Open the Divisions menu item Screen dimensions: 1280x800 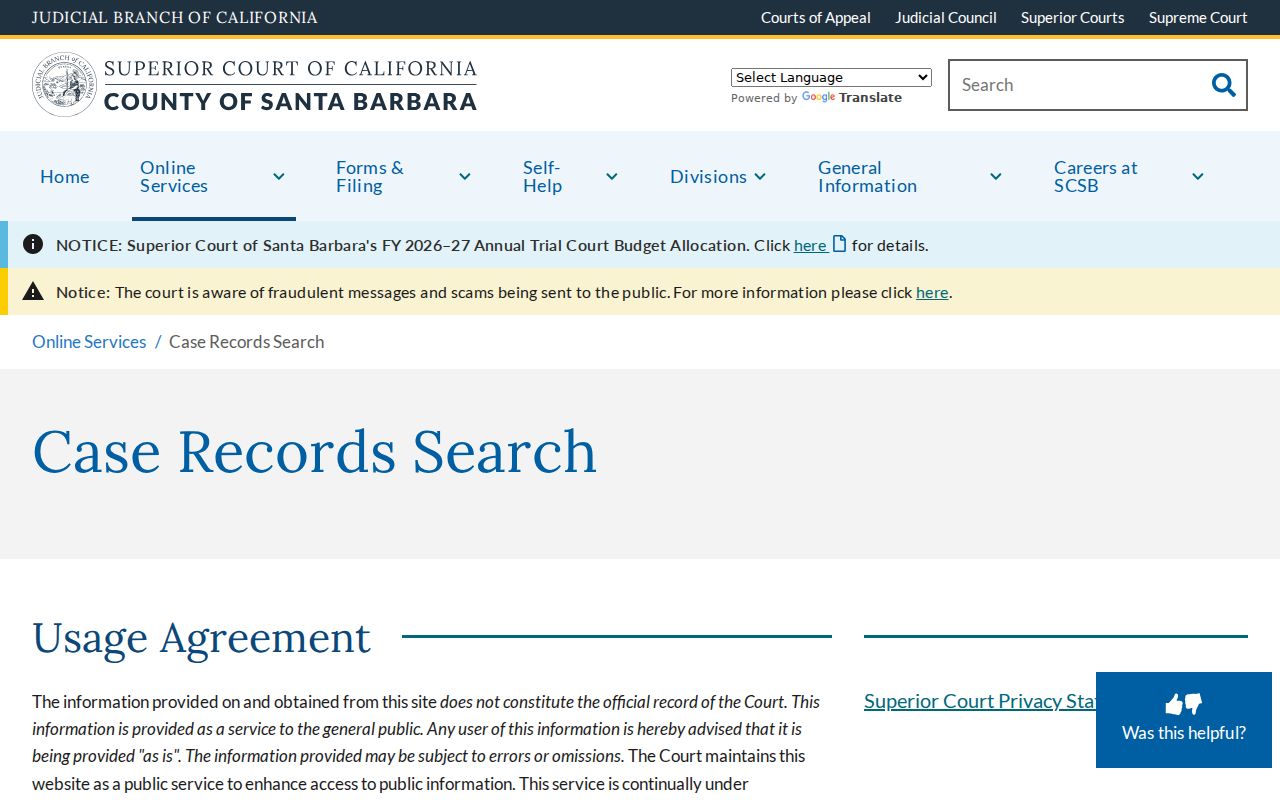pos(708,176)
